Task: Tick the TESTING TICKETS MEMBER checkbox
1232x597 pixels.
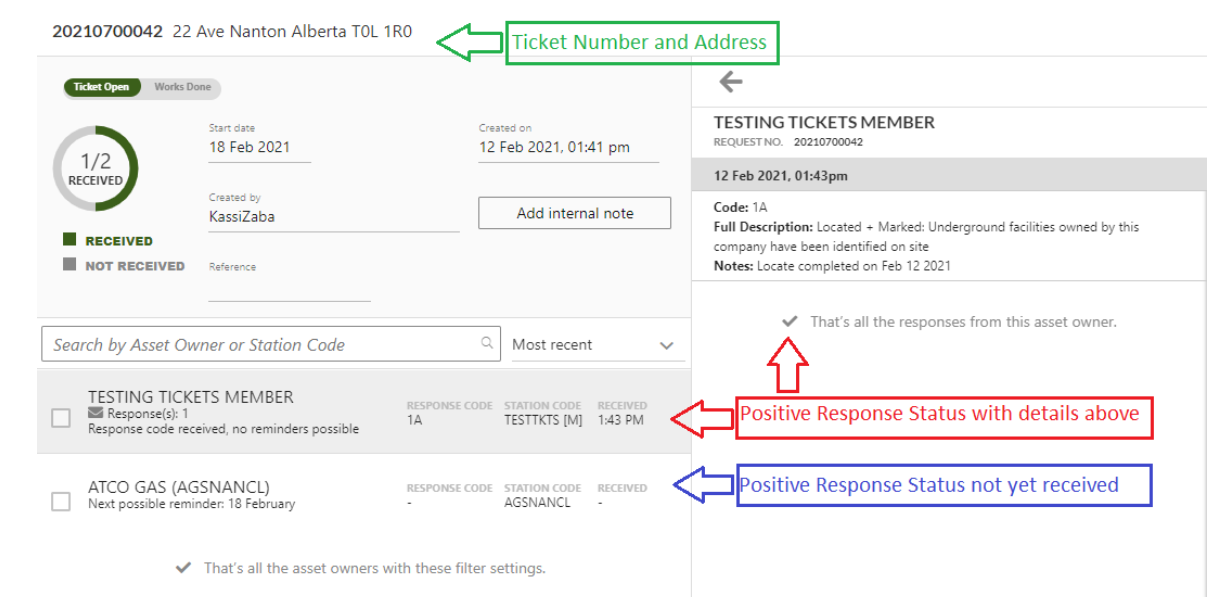Action: pyautogui.click(x=61, y=418)
